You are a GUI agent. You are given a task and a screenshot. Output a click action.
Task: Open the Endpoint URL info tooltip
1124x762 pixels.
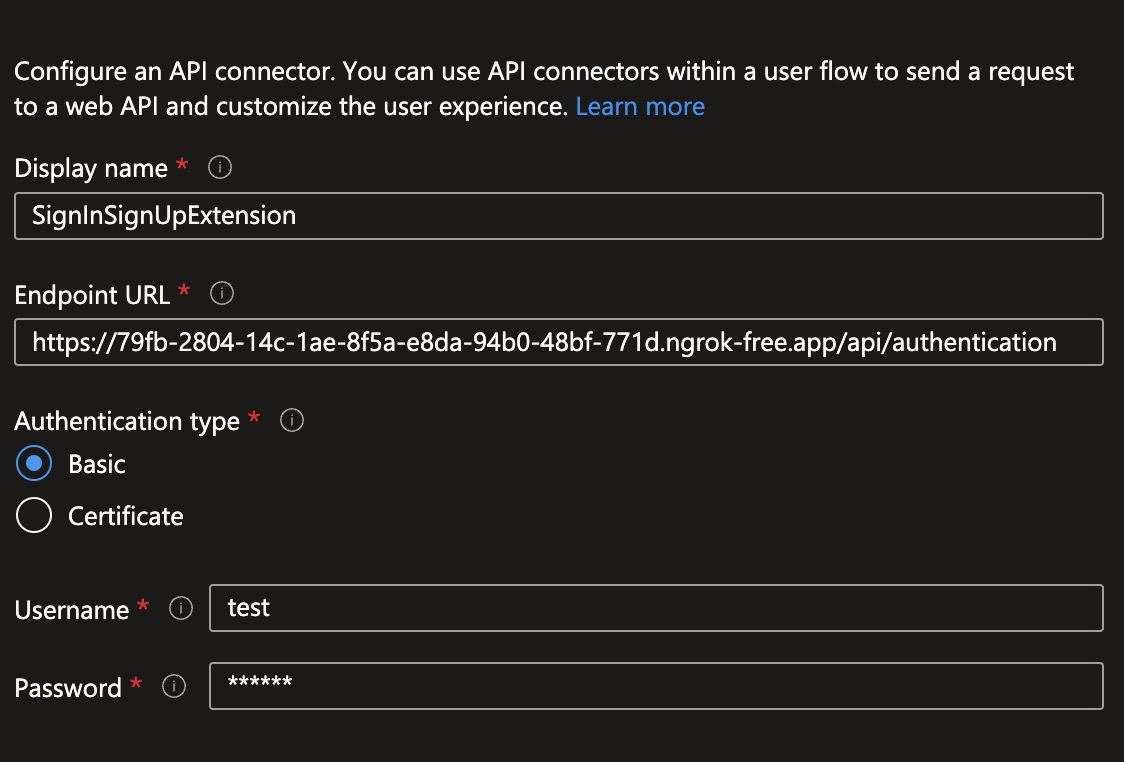tap(221, 293)
